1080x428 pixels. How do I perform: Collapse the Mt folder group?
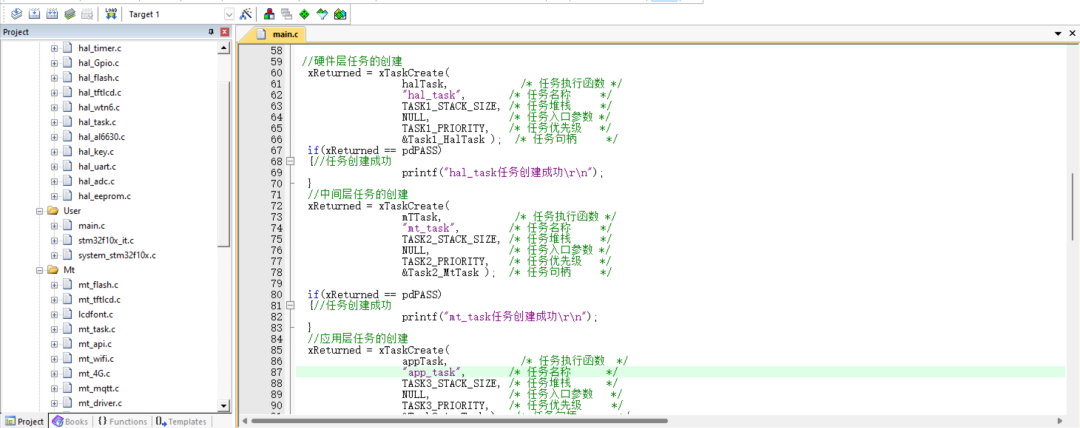(x=40, y=270)
